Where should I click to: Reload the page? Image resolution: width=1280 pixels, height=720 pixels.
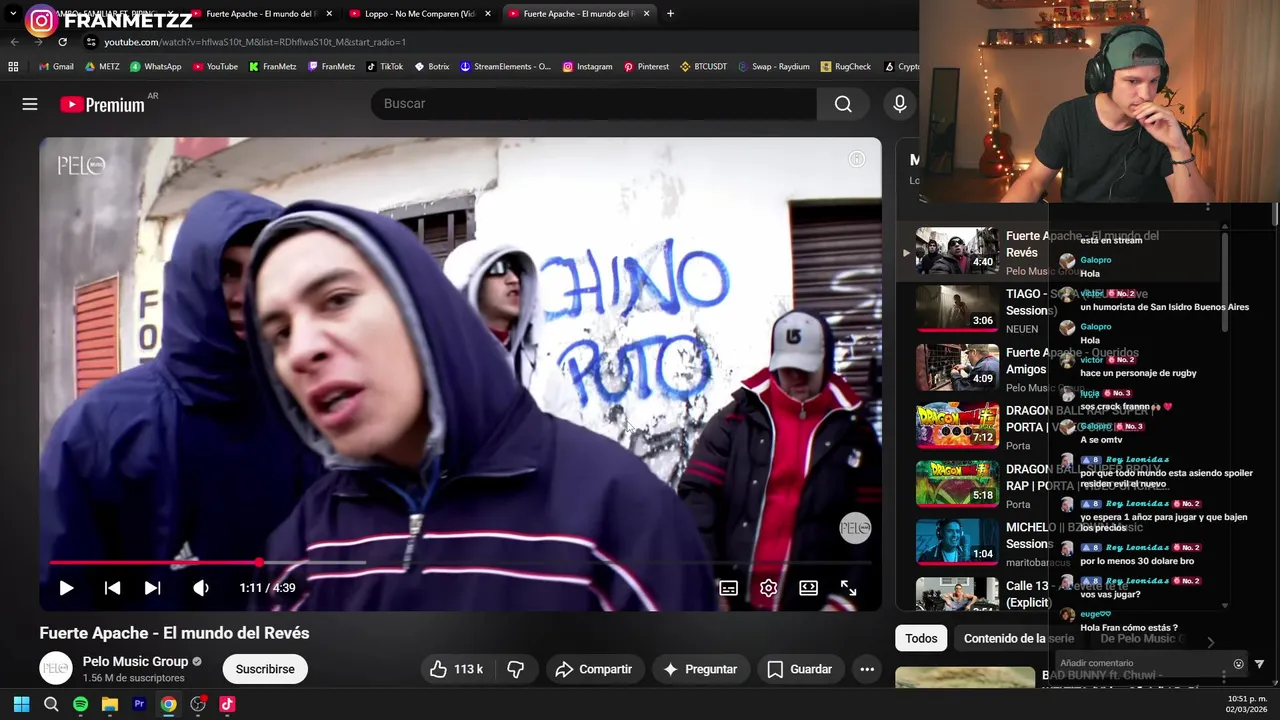tap(62, 42)
